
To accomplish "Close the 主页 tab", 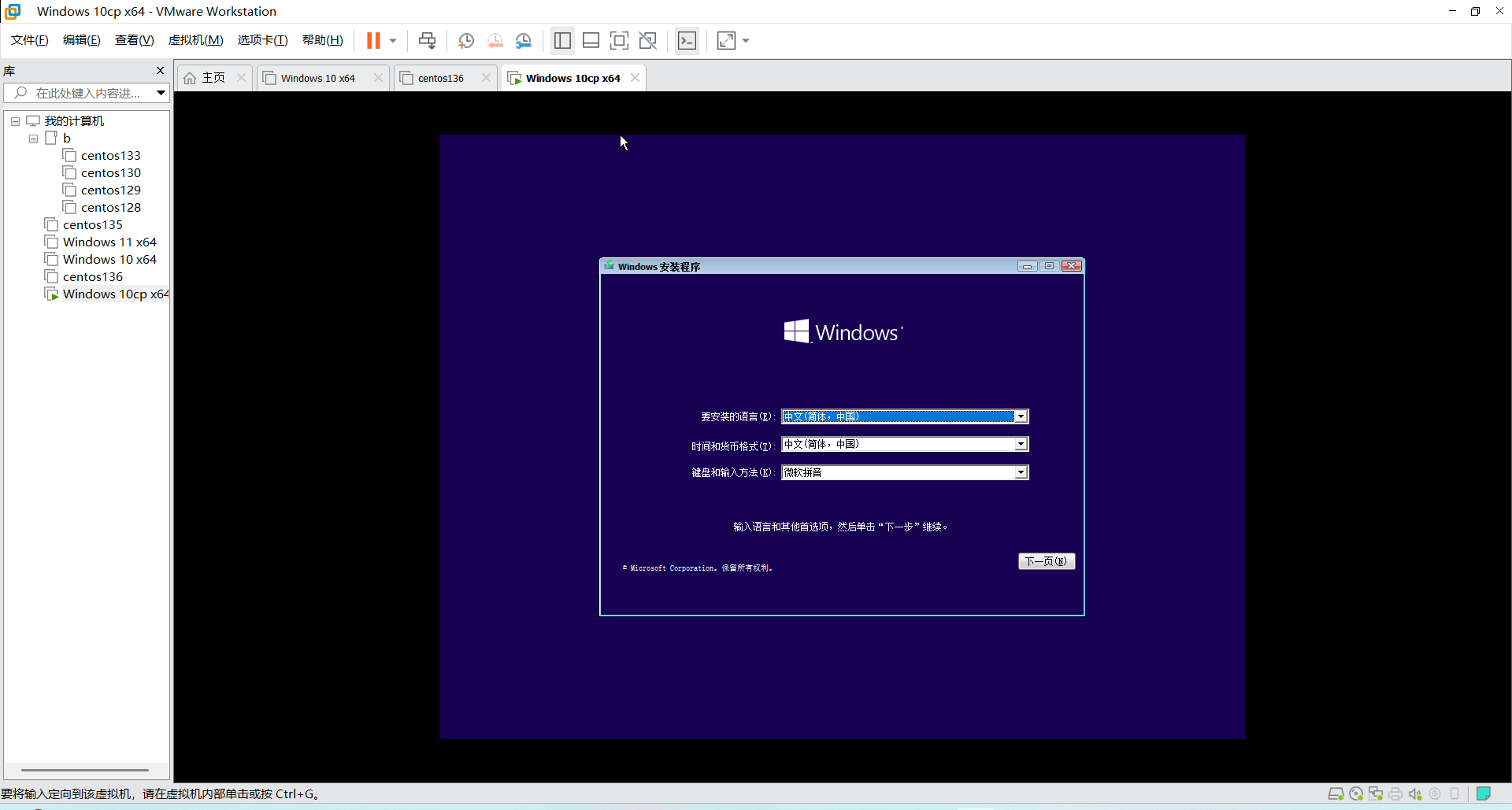I will [x=241, y=78].
